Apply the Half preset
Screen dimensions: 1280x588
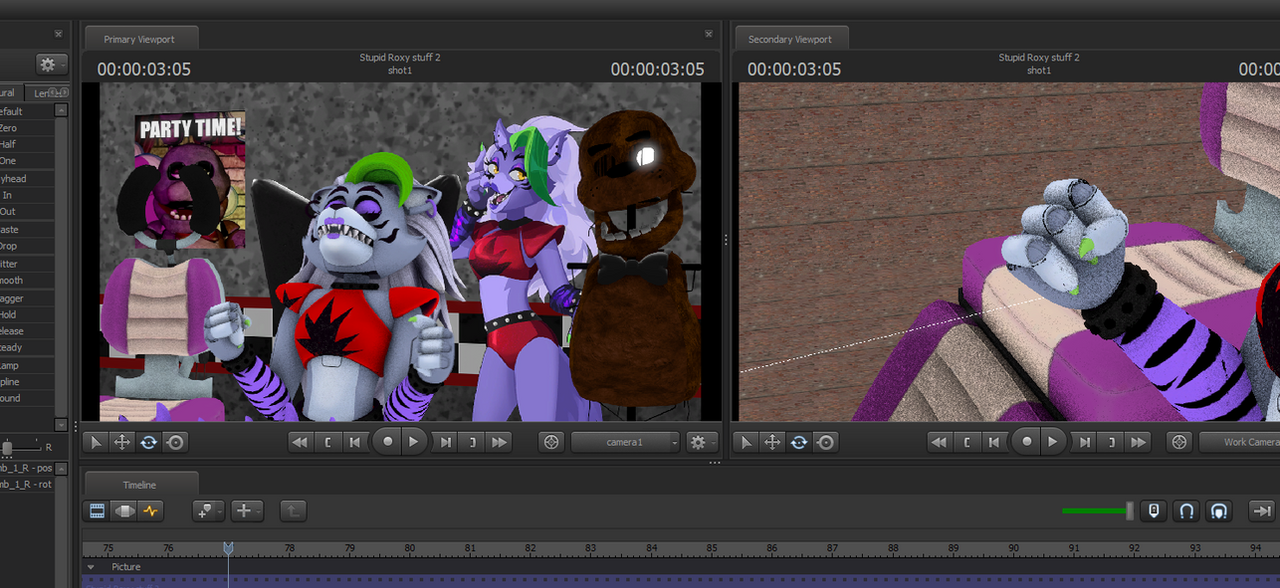click(27, 144)
